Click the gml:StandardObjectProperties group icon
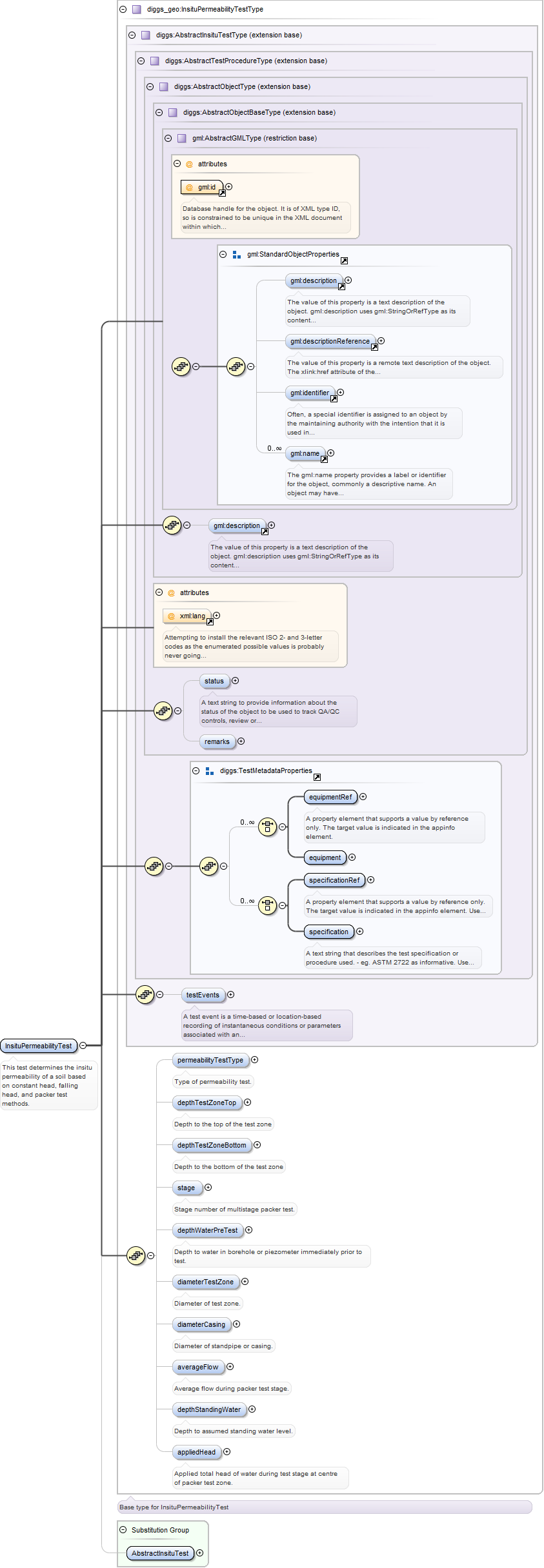Screen dimensions: 544x1568 coord(237,255)
